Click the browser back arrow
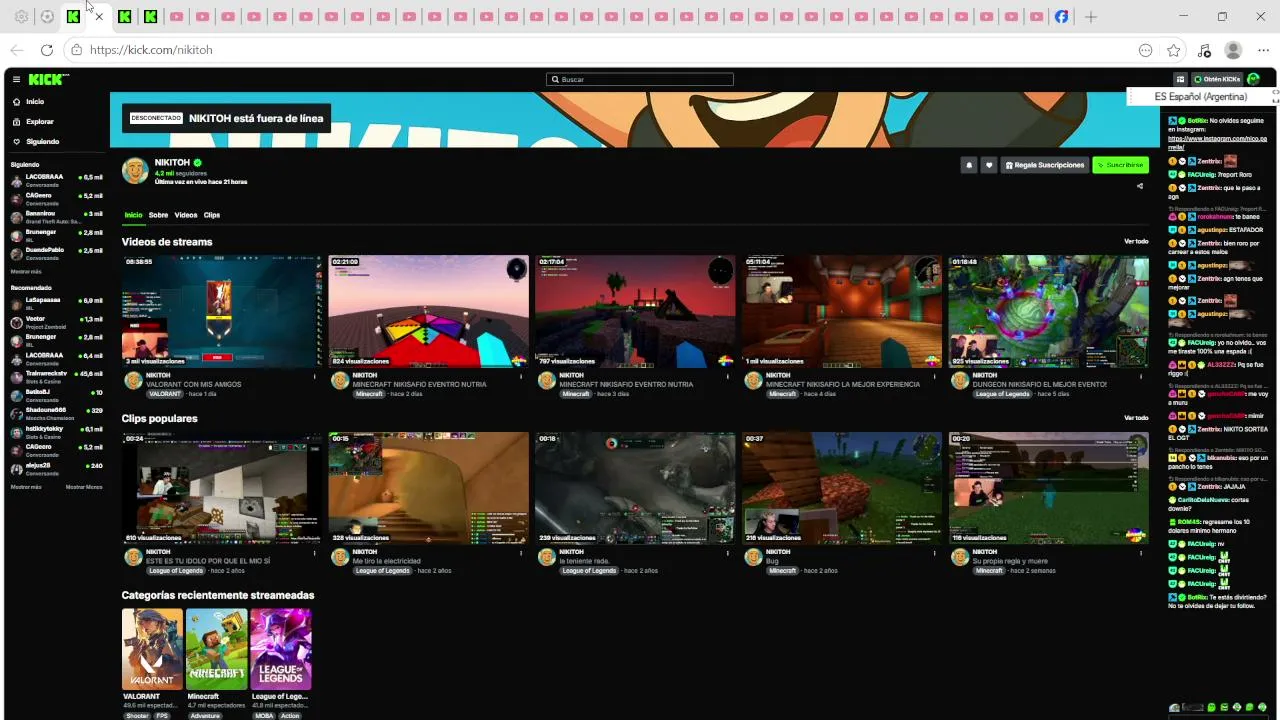 17,50
